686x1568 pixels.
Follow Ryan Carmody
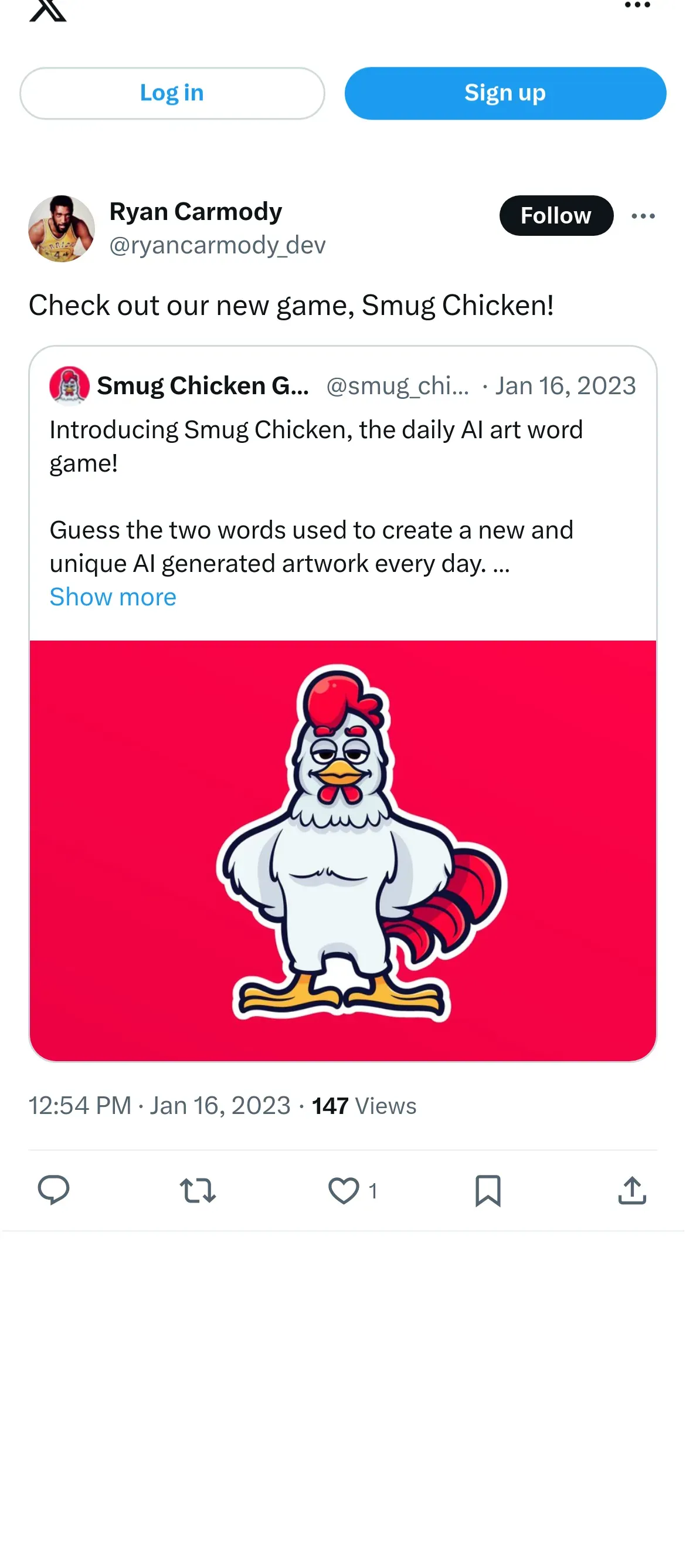point(556,215)
